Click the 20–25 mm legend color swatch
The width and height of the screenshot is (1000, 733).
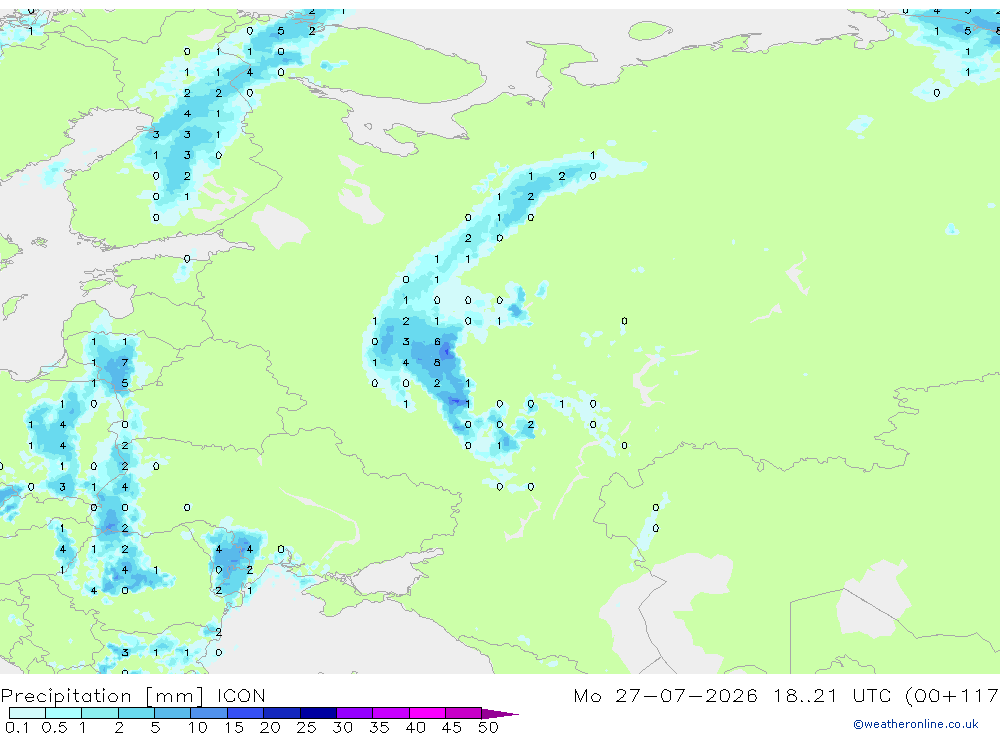pos(282,713)
